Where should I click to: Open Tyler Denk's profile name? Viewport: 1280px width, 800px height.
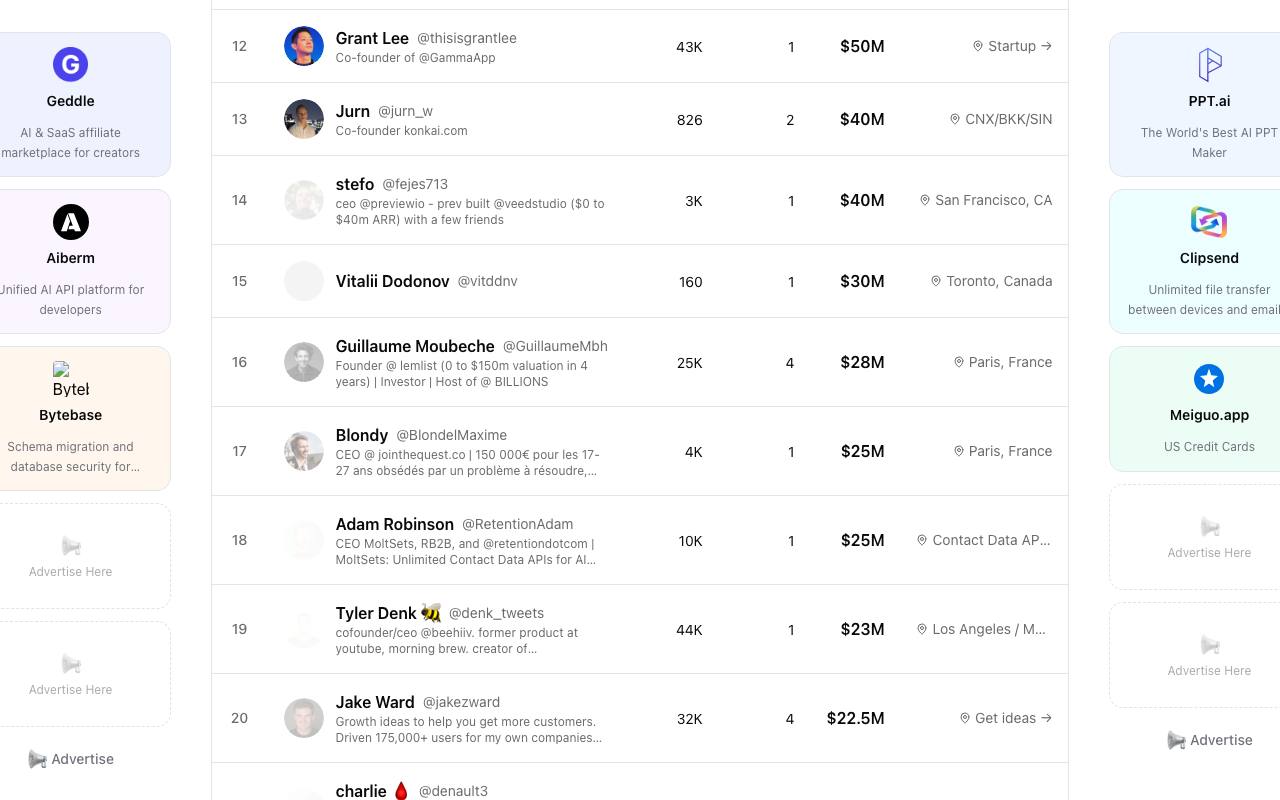[375, 613]
